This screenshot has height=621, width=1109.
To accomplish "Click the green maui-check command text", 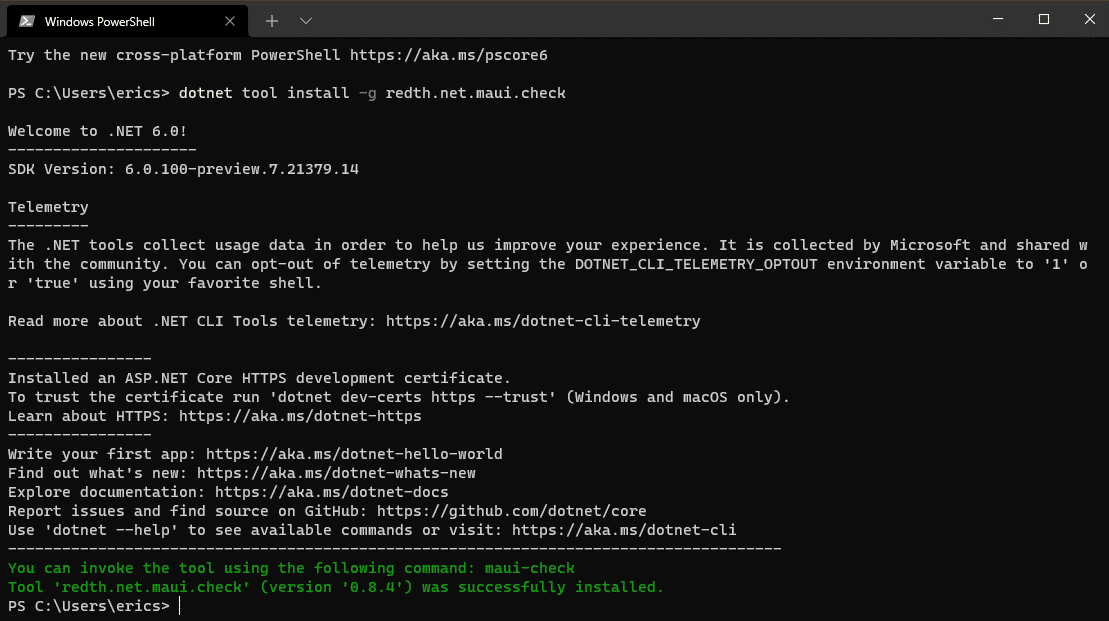I will coord(530,567).
